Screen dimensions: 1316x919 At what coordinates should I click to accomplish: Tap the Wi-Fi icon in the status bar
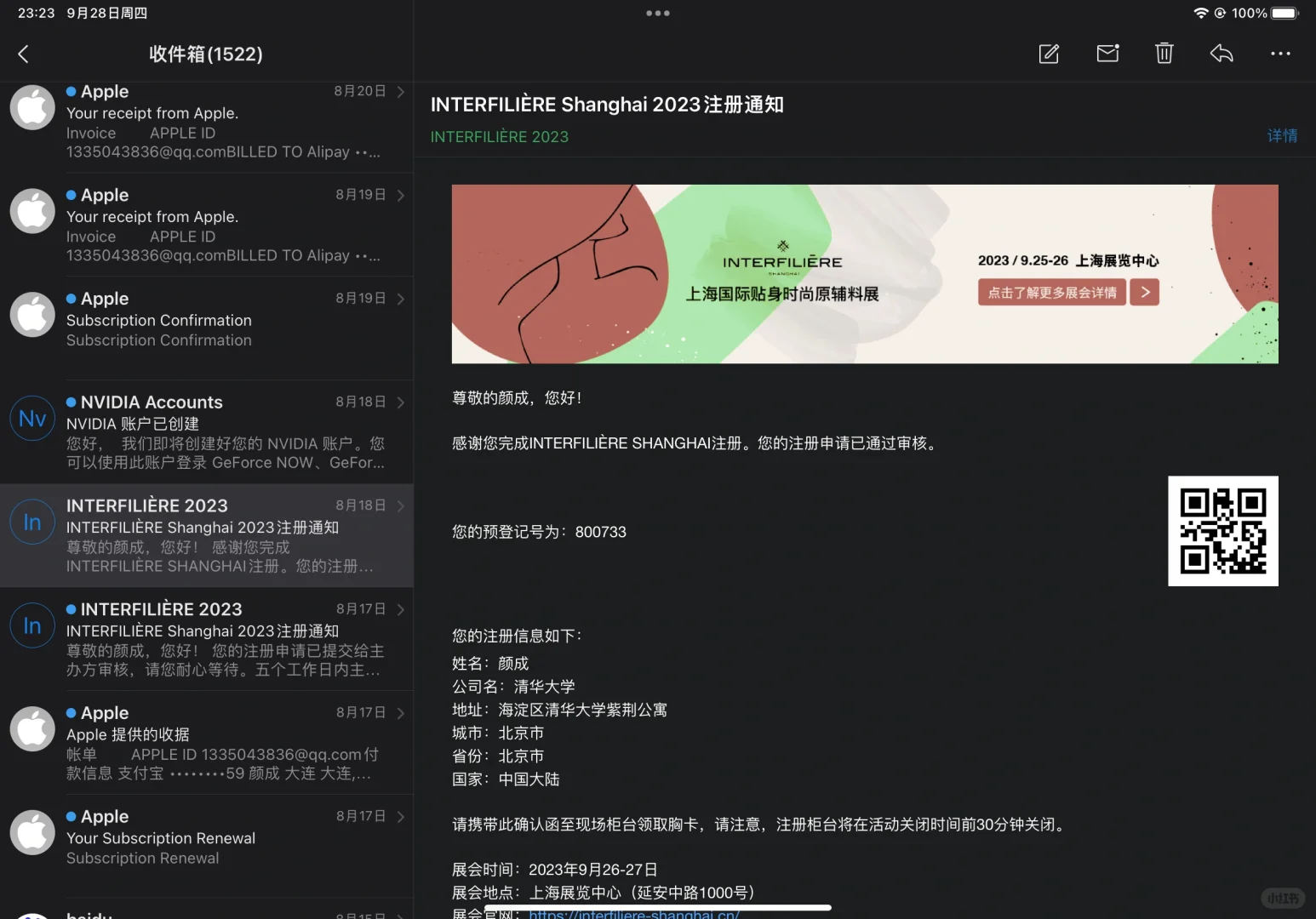pos(1200,13)
